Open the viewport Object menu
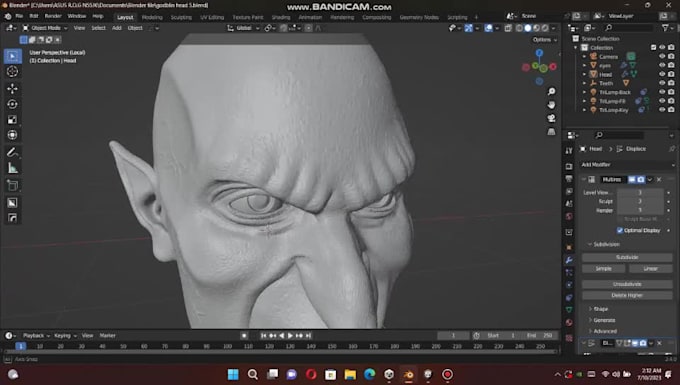 tap(135, 28)
